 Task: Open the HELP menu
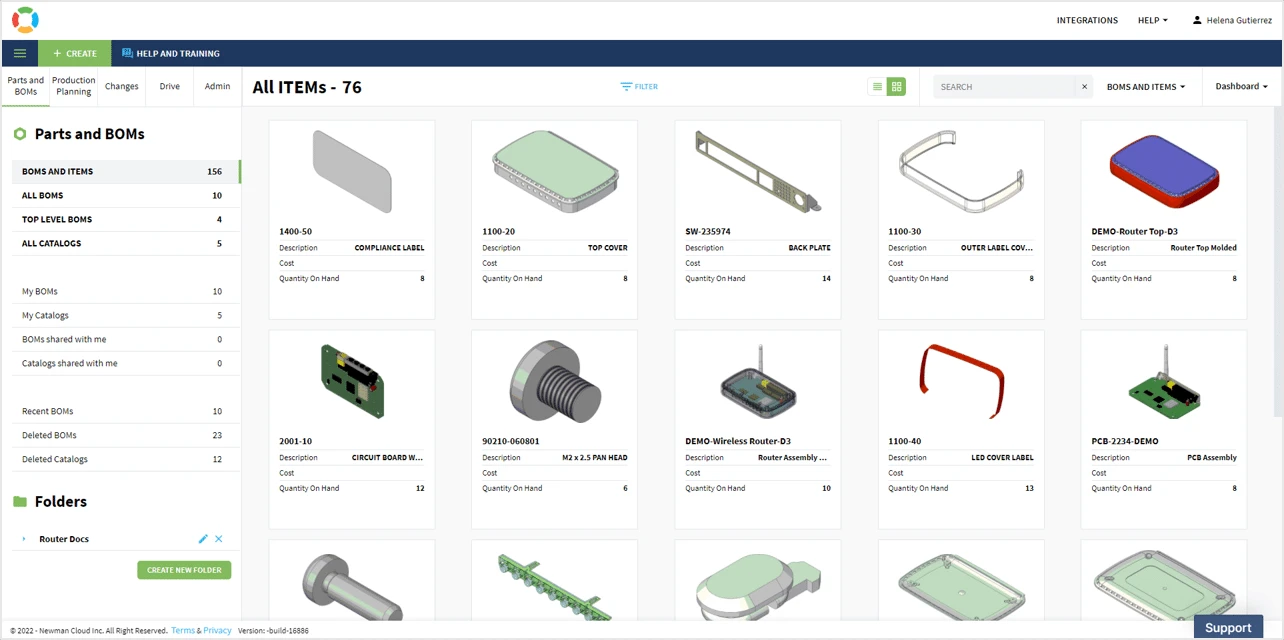[x=1152, y=20]
